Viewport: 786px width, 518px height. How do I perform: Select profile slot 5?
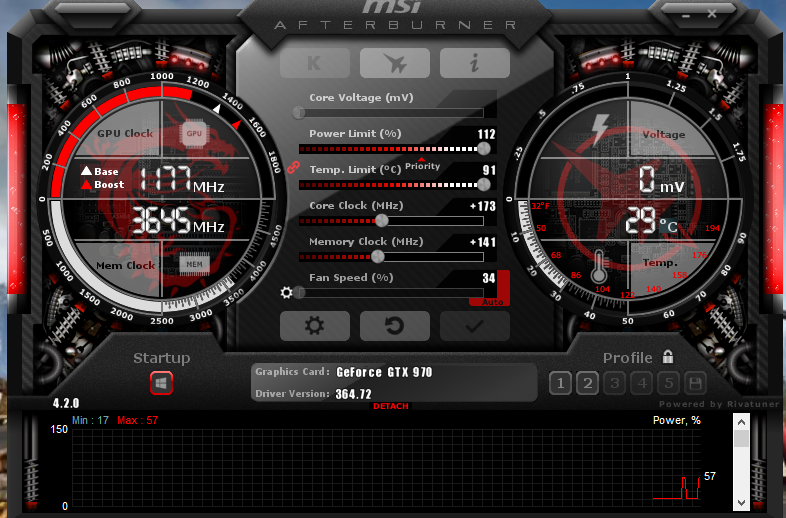pos(669,384)
